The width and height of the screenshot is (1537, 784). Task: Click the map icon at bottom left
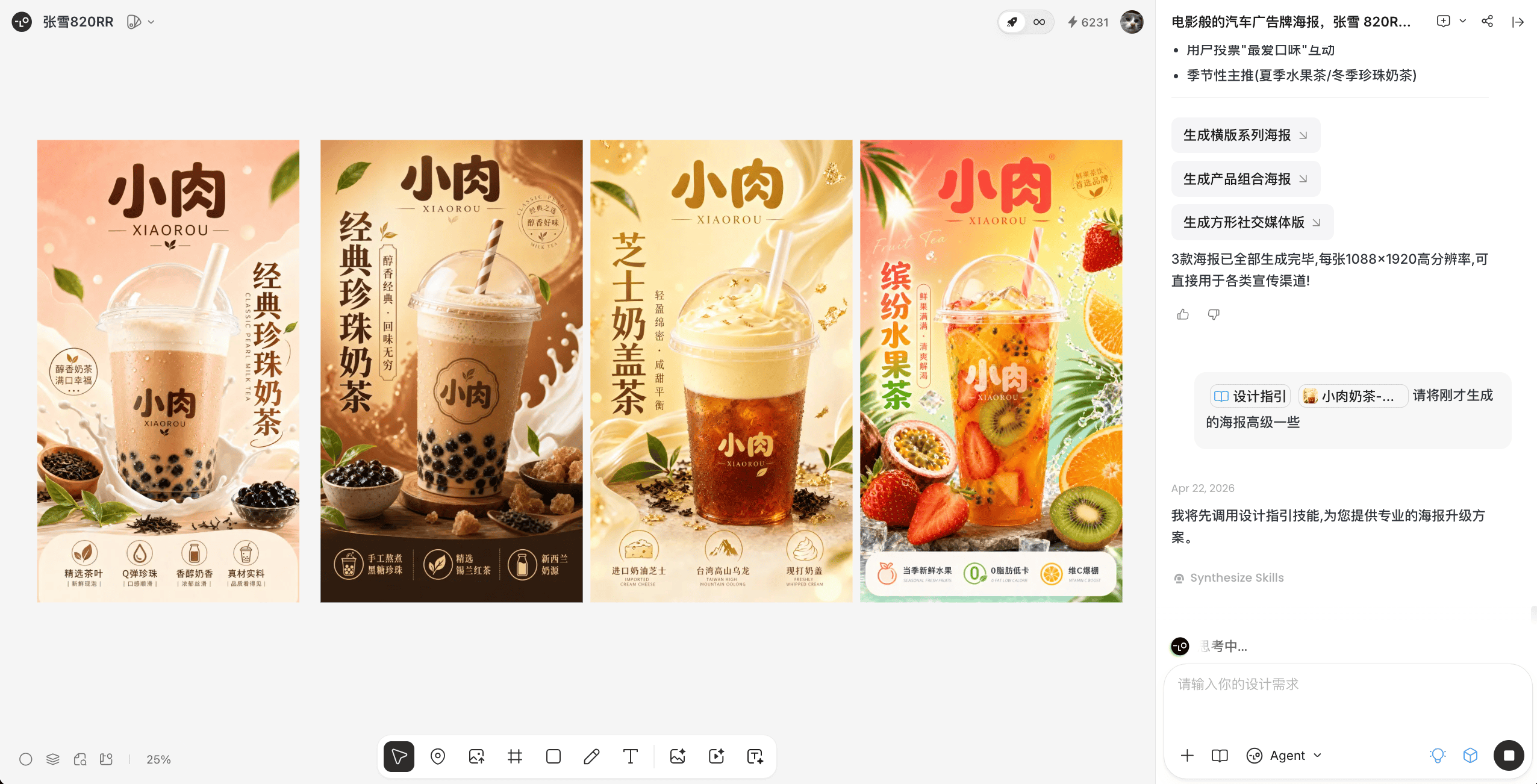click(x=107, y=759)
